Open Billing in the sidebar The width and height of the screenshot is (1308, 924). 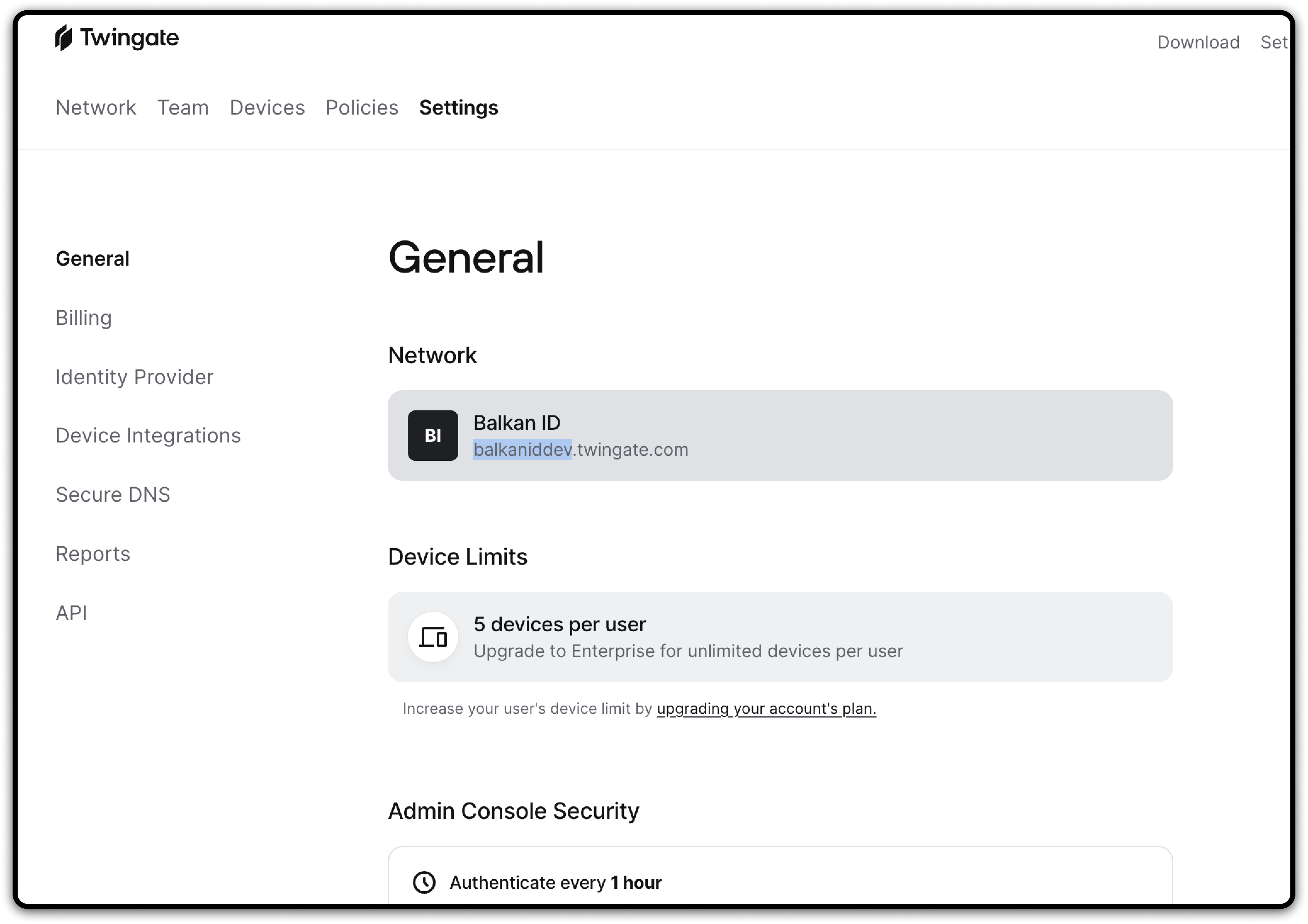(x=84, y=318)
